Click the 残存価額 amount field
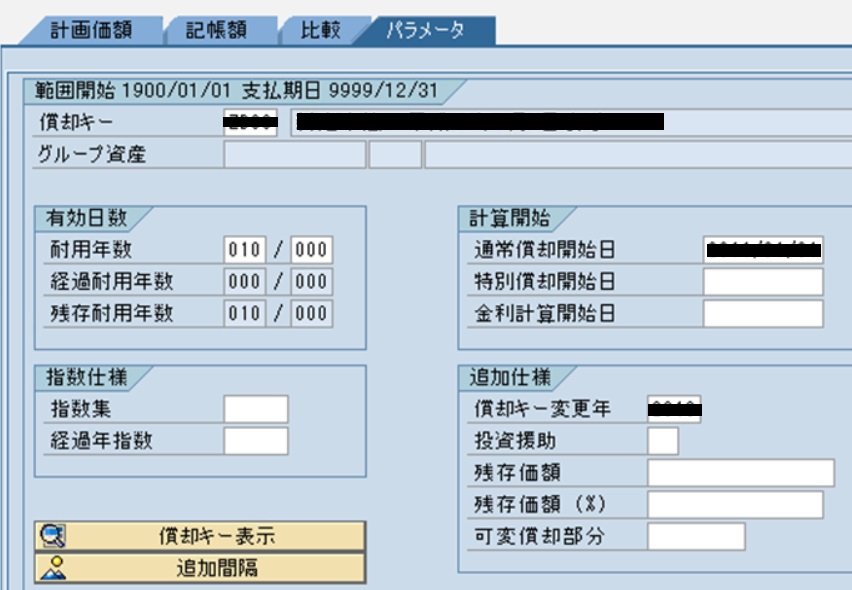Image resolution: width=852 pixels, height=590 pixels. tap(741, 473)
